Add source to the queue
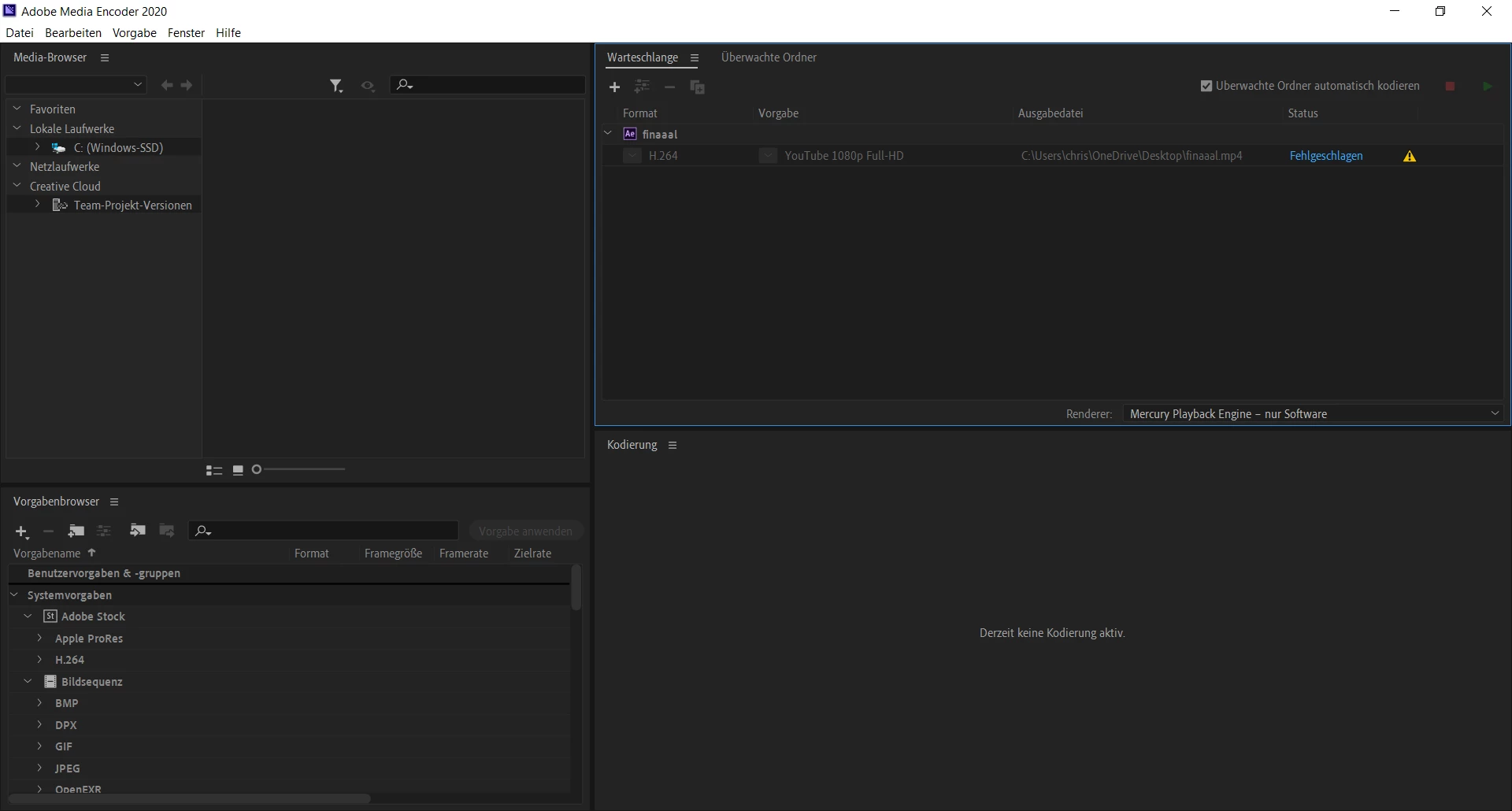Viewport: 1512px width, 811px height. point(615,87)
